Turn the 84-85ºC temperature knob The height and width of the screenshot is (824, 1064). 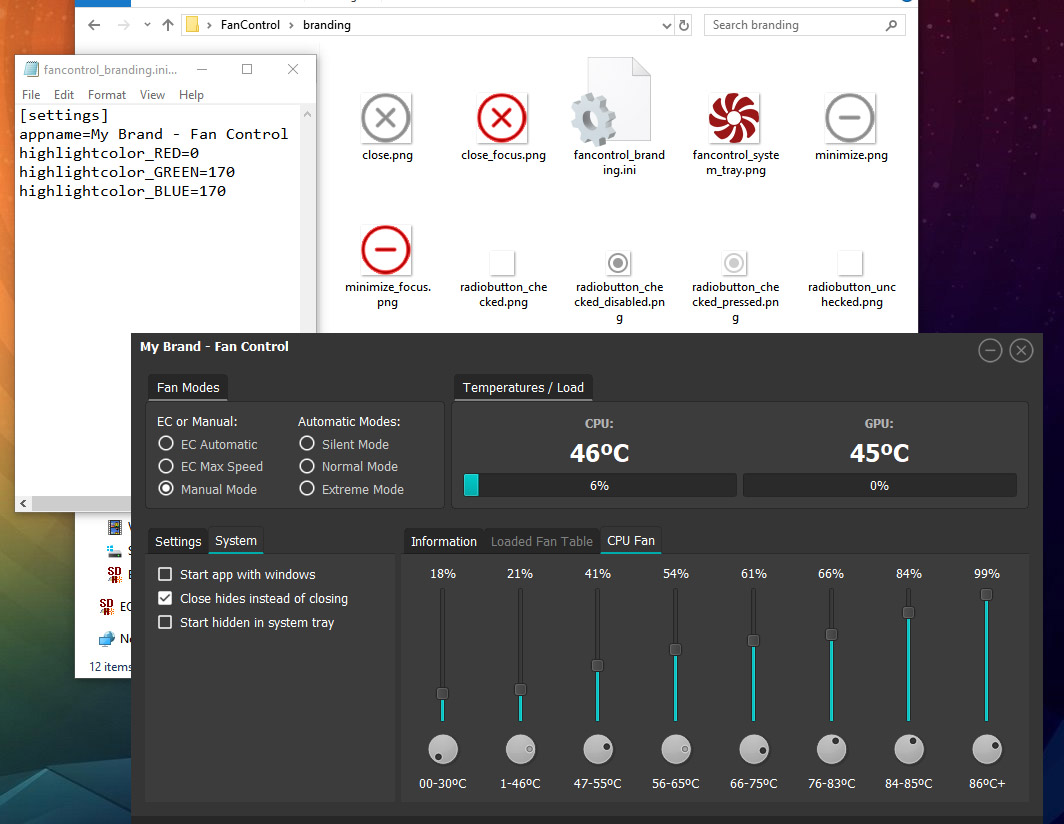click(909, 749)
